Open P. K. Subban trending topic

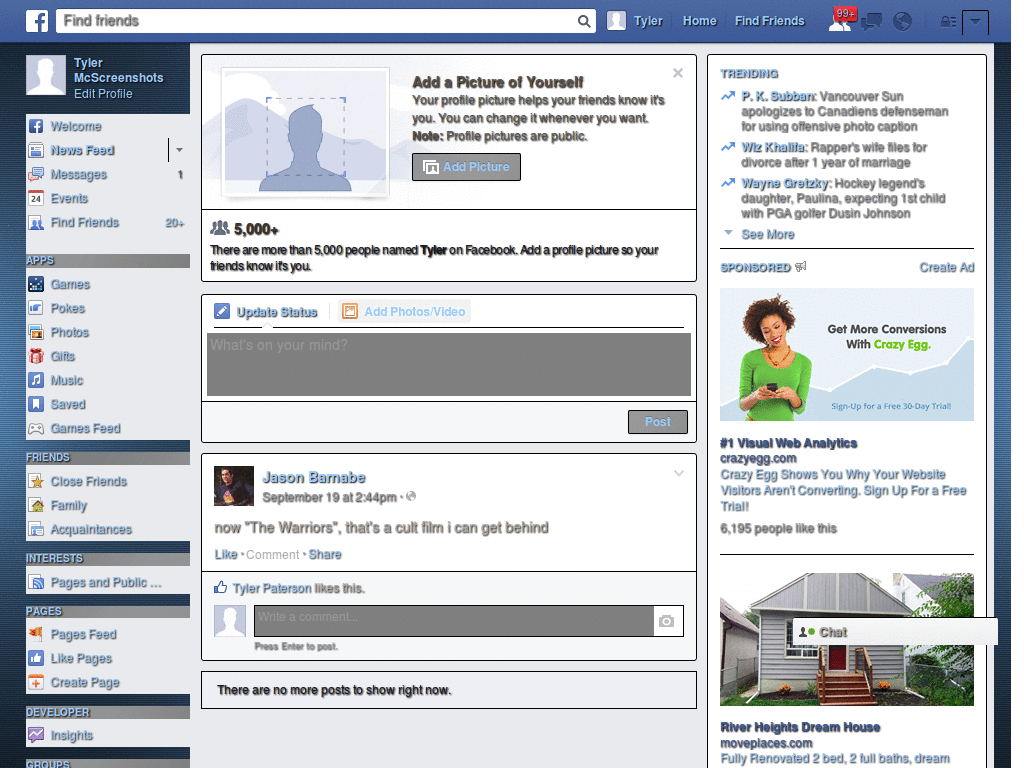point(778,96)
